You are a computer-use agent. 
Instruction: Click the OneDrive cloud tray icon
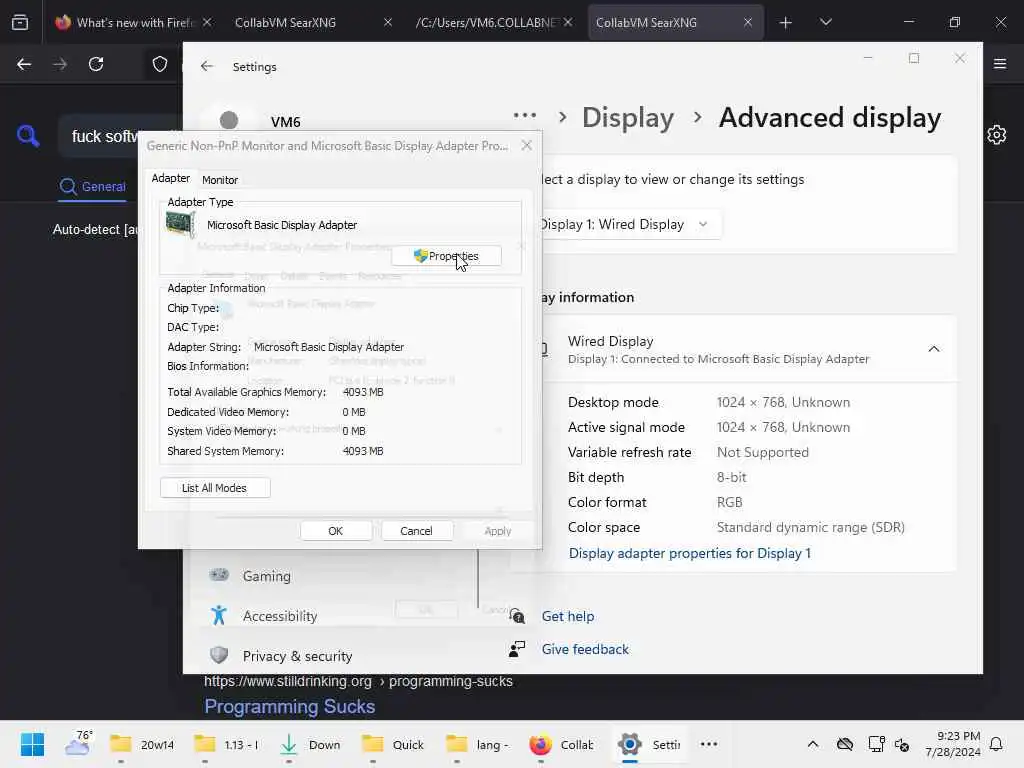845,744
